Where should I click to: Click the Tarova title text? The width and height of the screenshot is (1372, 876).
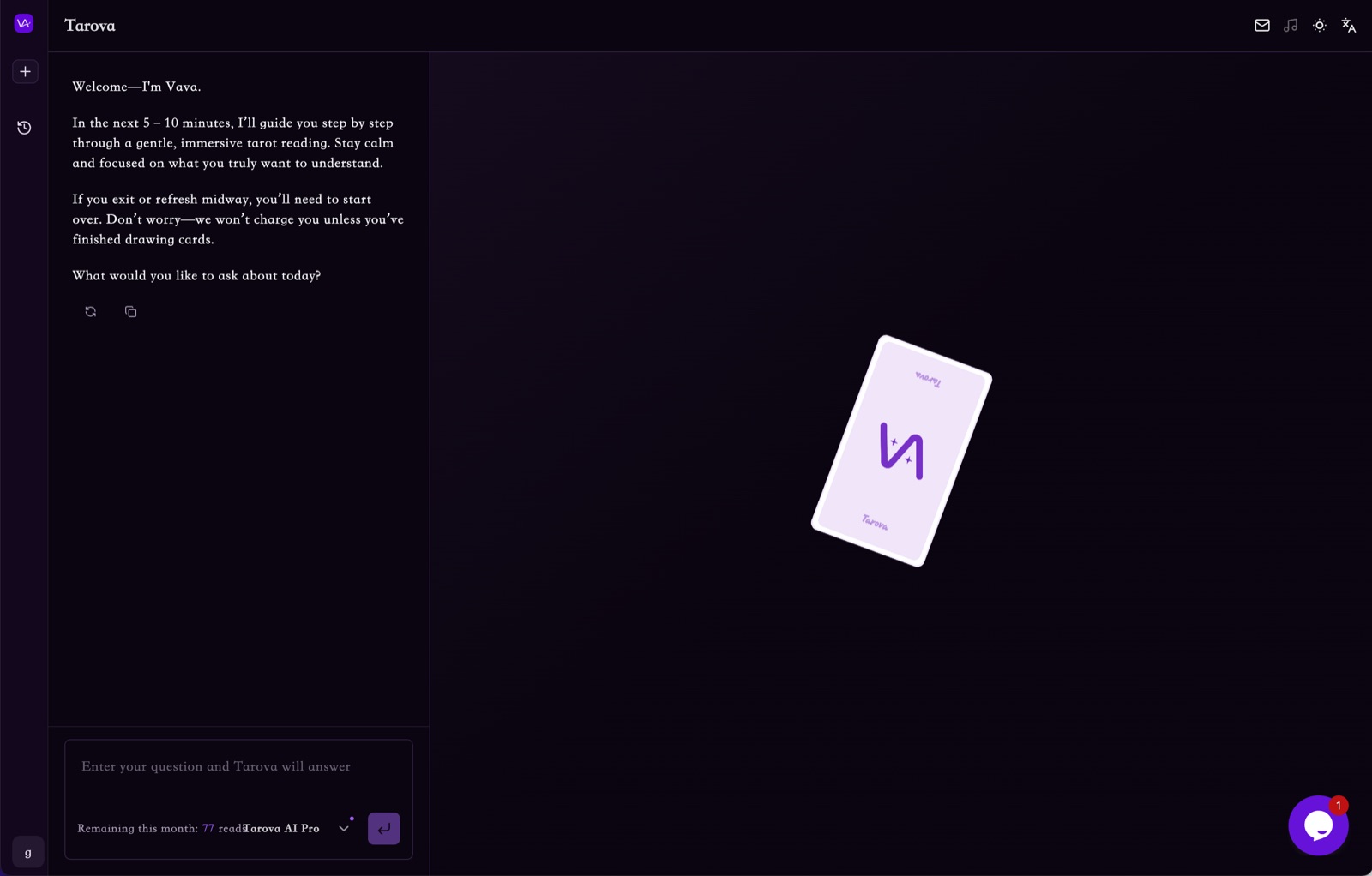(x=90, y=26)
